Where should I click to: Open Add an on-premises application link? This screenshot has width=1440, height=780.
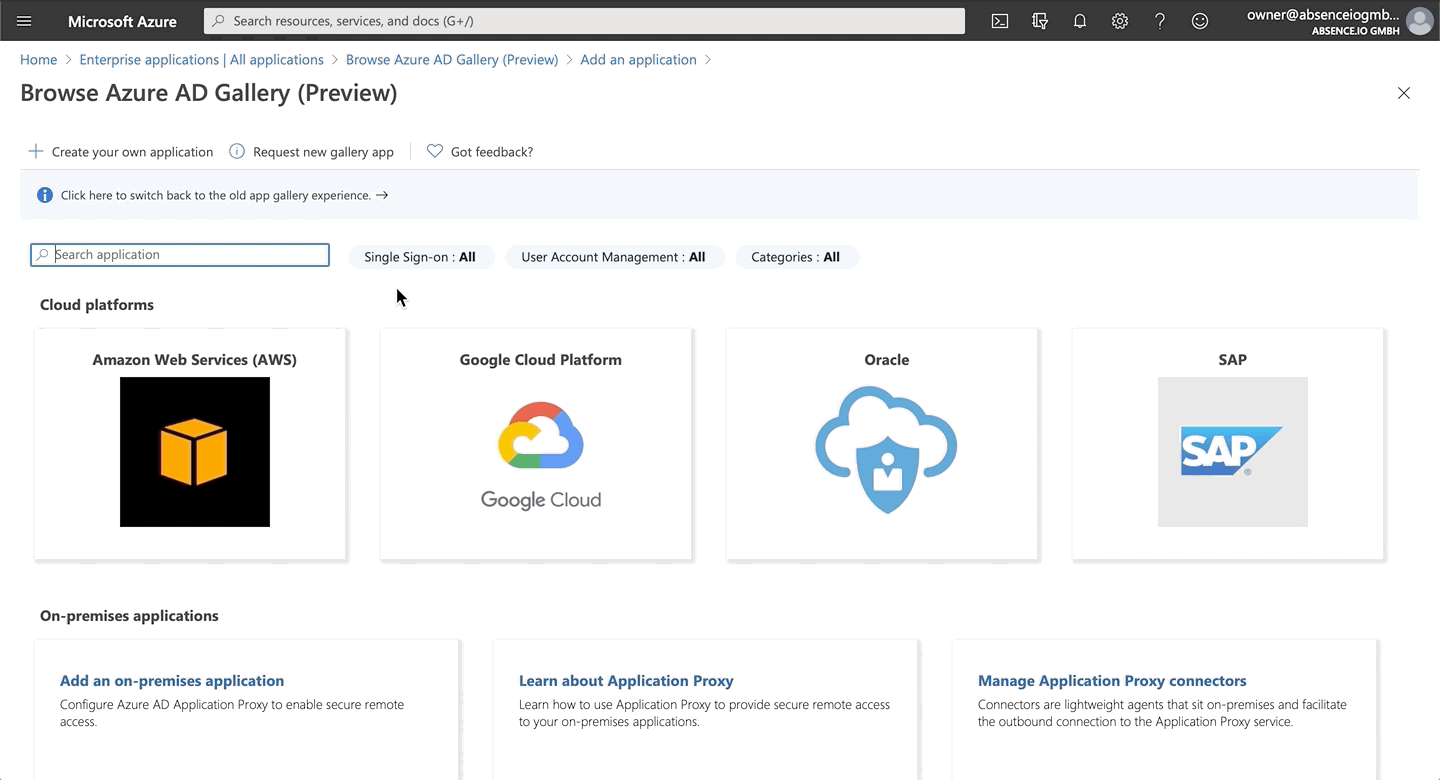click(172, 681)
